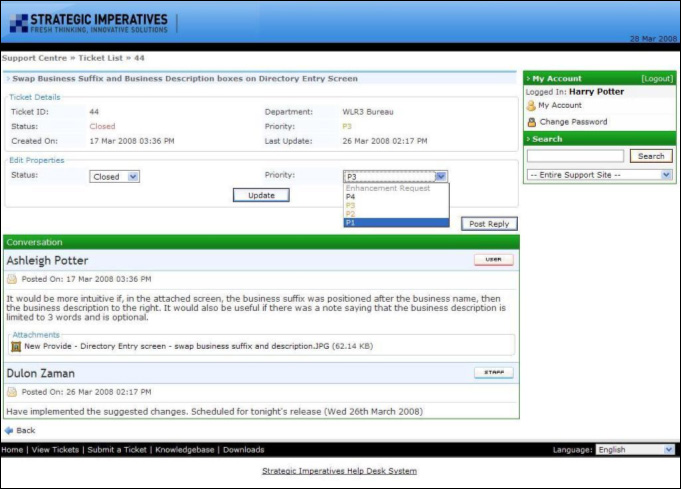Click inside the search text field

(x=575, y=156)
